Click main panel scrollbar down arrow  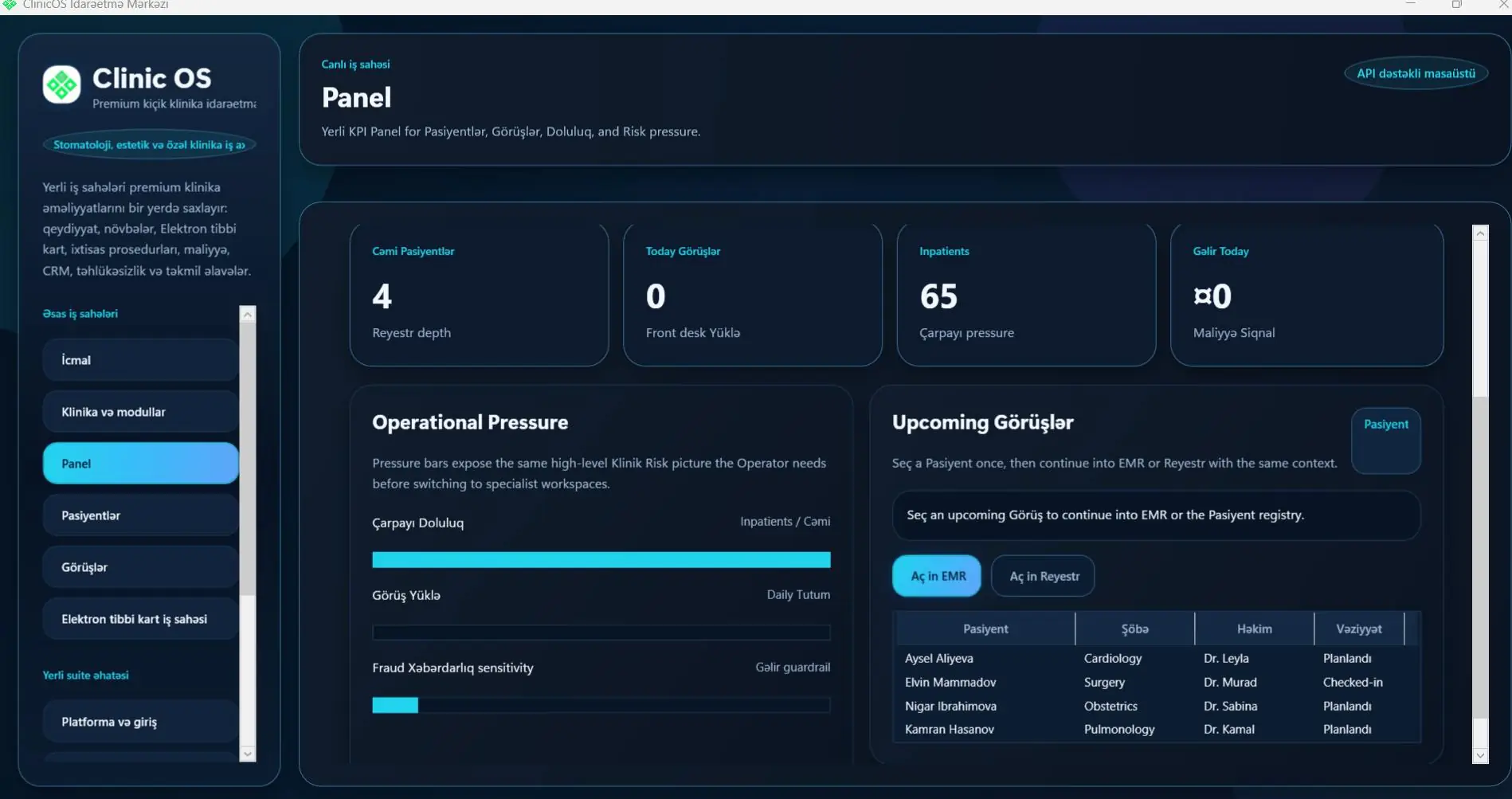(1480, 755)
